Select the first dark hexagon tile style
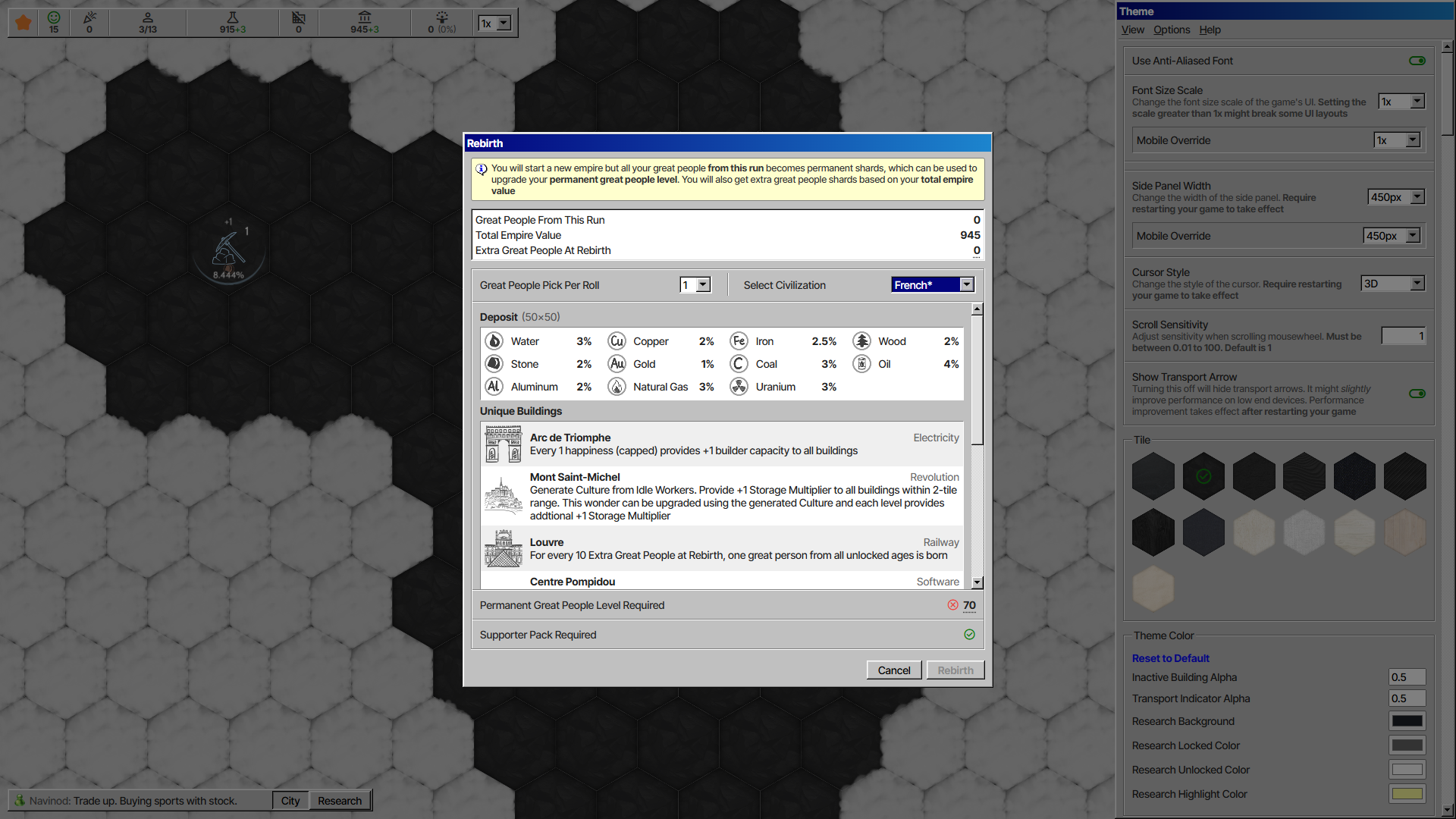 click(x=1153, y=476)
